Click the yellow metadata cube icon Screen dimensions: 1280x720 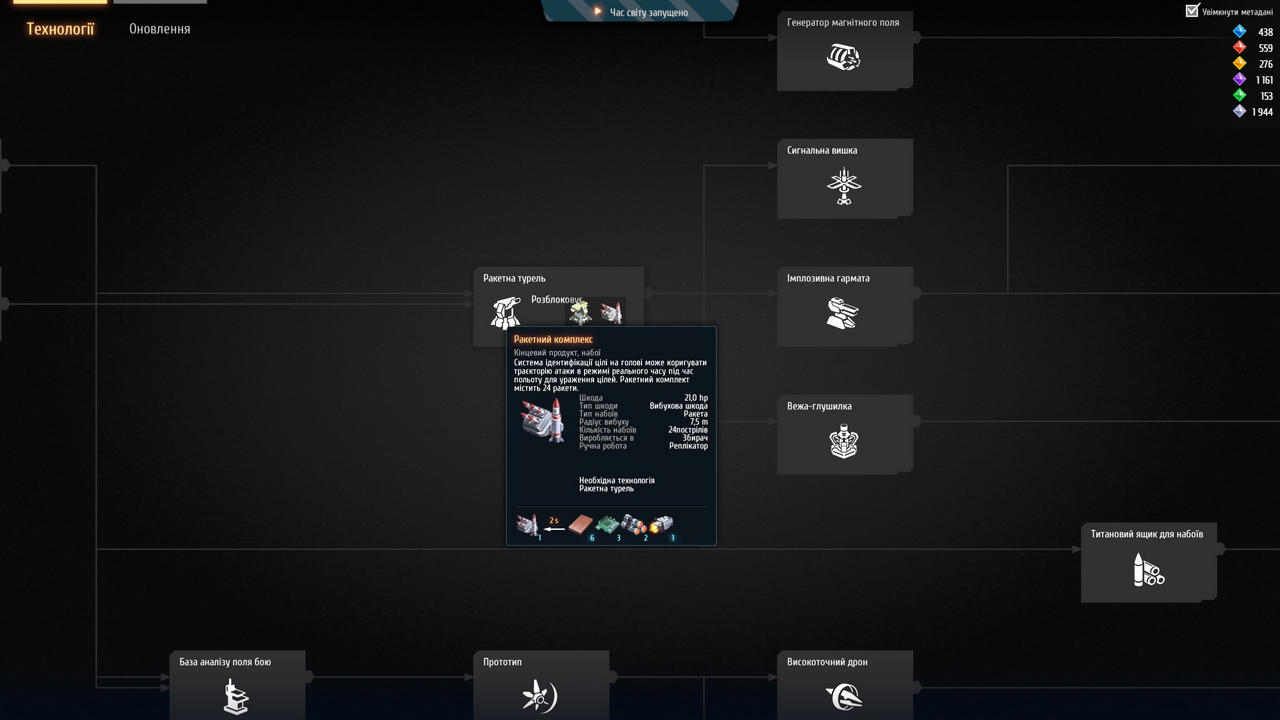click(1239, 64)
